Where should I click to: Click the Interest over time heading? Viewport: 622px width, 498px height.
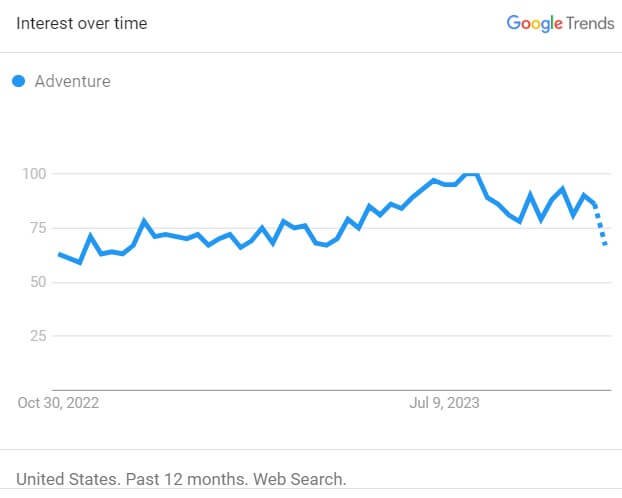81,23
